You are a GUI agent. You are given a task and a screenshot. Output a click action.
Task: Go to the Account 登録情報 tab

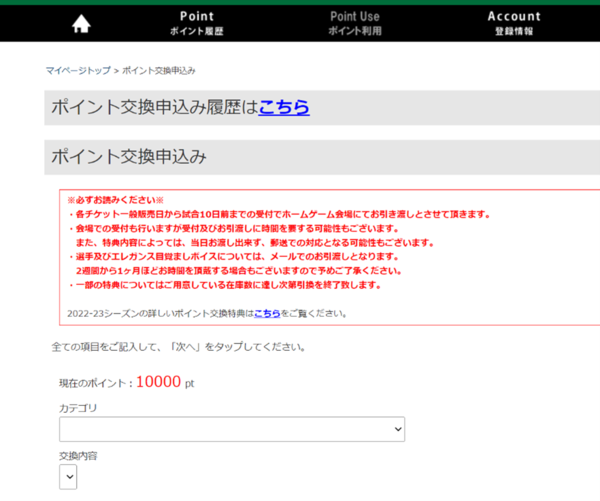[514, 23]
